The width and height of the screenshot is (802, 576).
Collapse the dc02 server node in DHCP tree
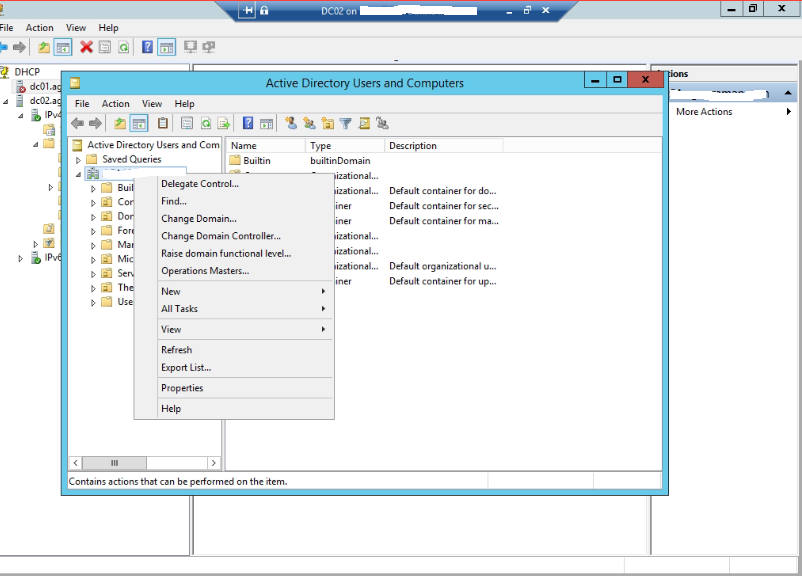[x=6, y=101]
